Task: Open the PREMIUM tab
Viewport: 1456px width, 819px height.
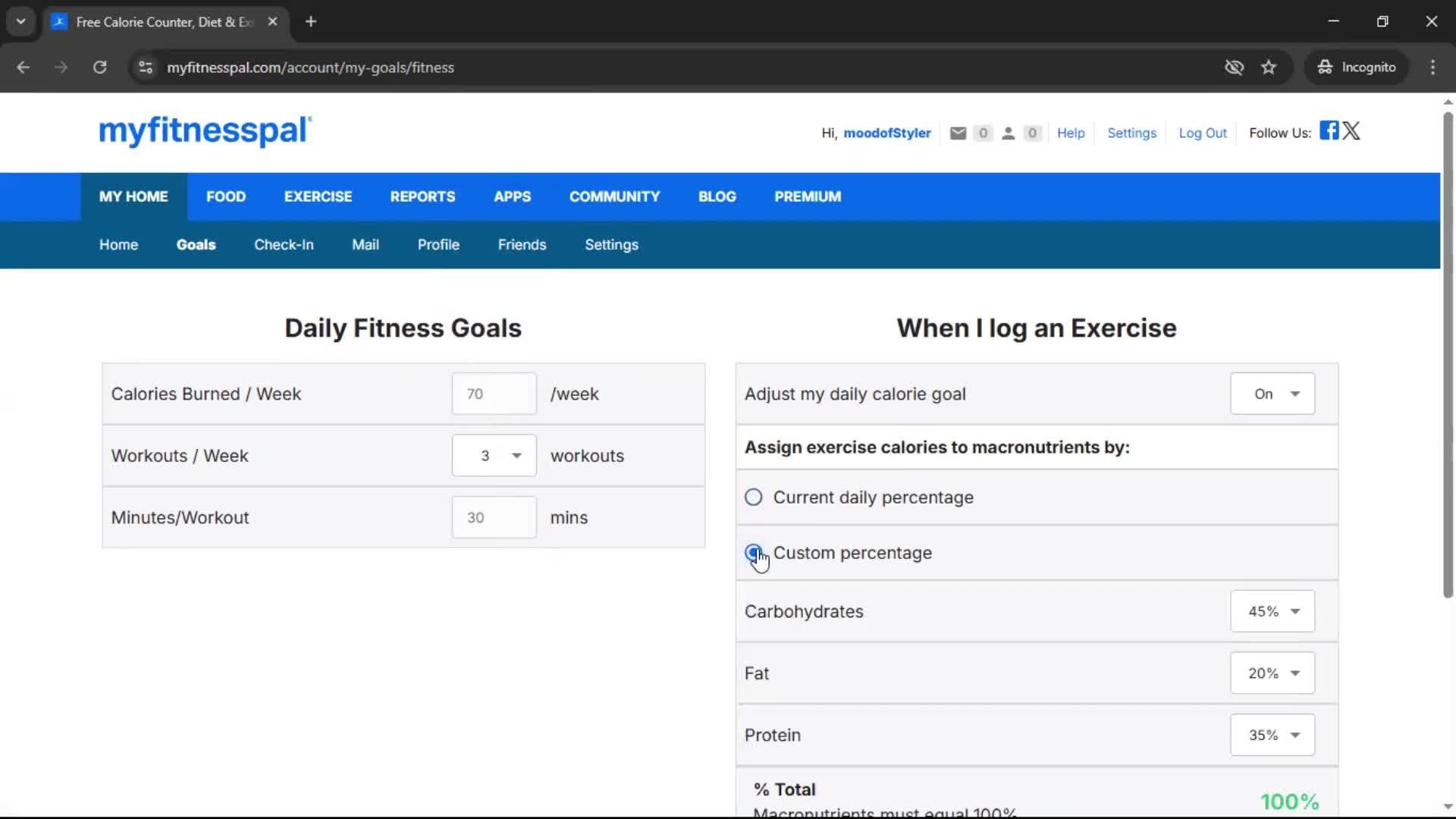Action: point(808,196)
